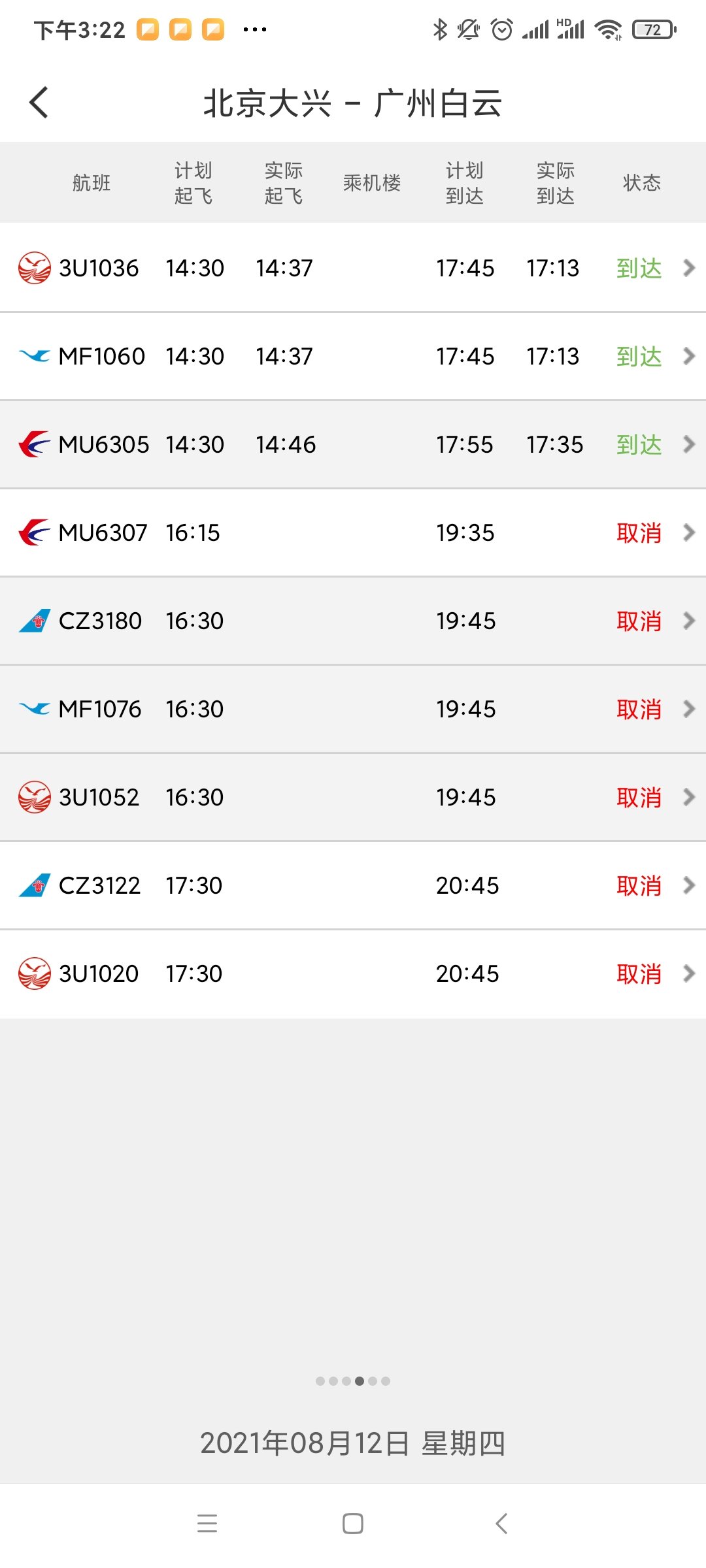Select the 到达 status of MF1060

[639, 357]
